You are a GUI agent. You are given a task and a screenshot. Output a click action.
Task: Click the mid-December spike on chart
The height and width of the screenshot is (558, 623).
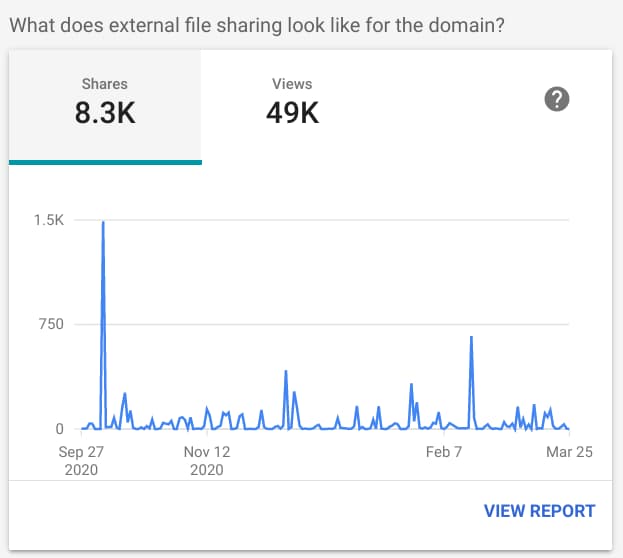(x=286, y=372)
